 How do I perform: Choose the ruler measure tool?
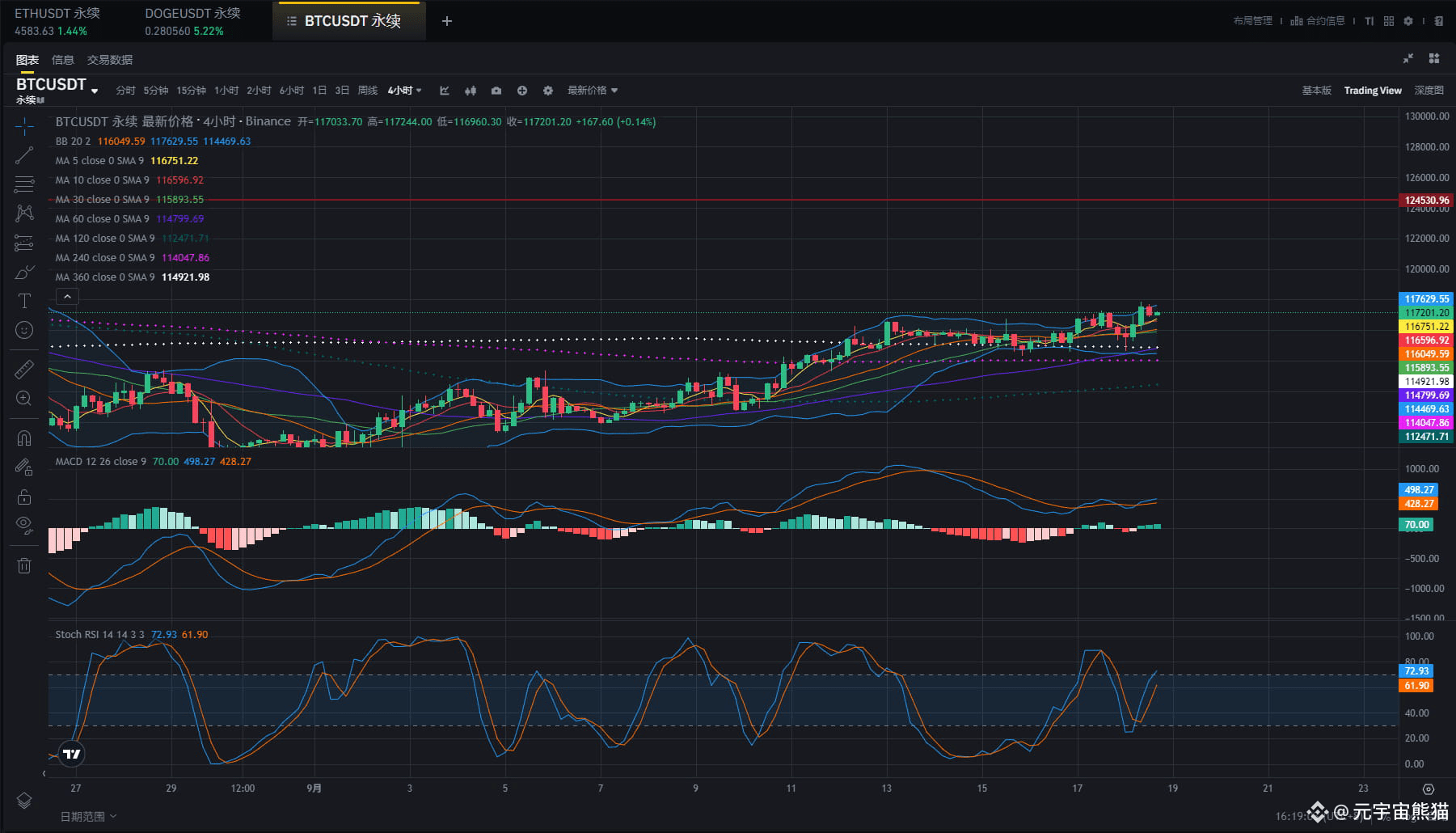24,370
